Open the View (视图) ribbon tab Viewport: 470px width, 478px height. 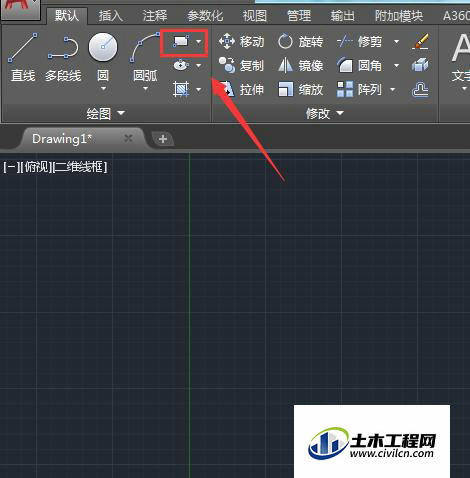255,16
